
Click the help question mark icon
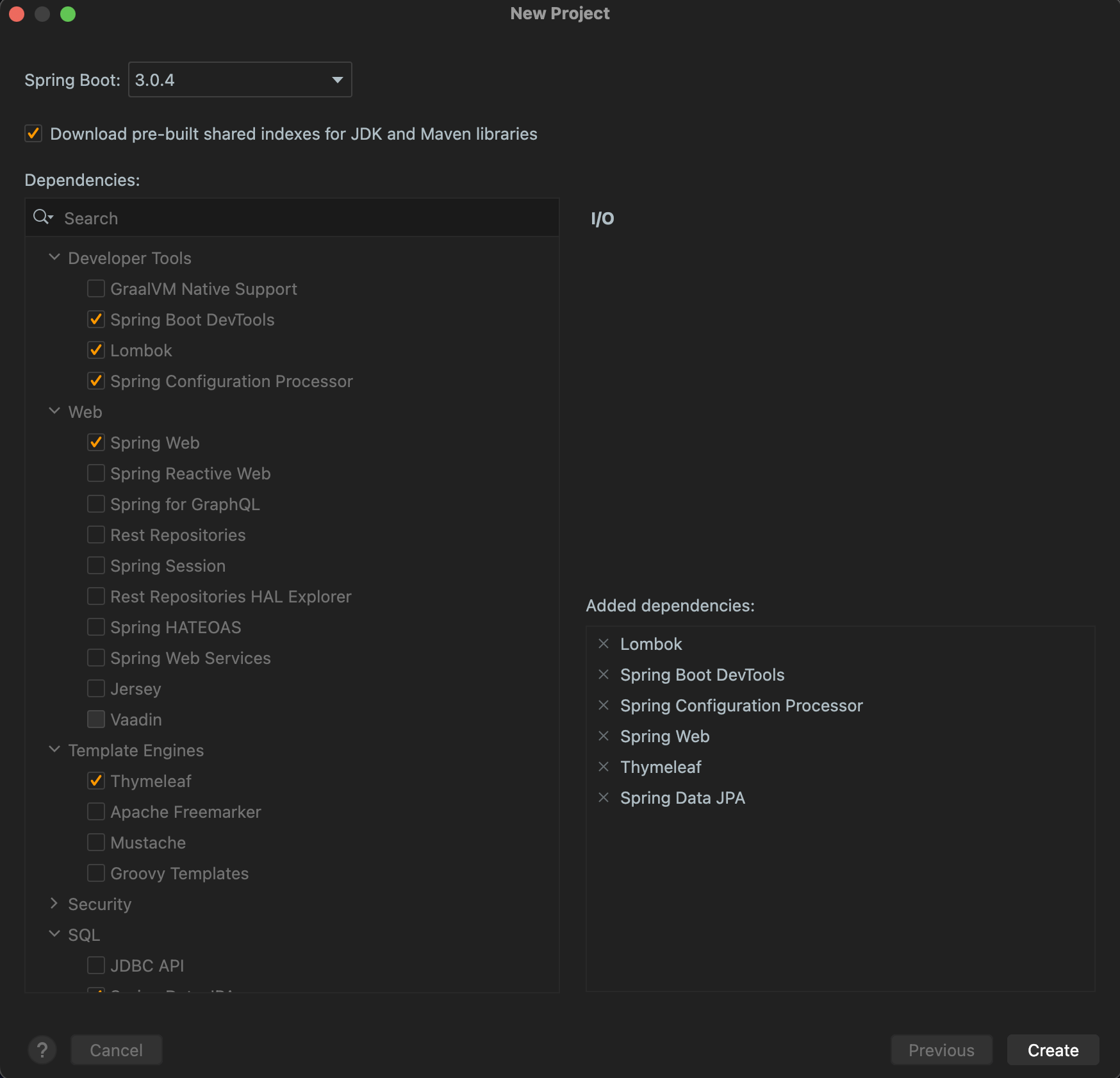tap(42, 1050)
